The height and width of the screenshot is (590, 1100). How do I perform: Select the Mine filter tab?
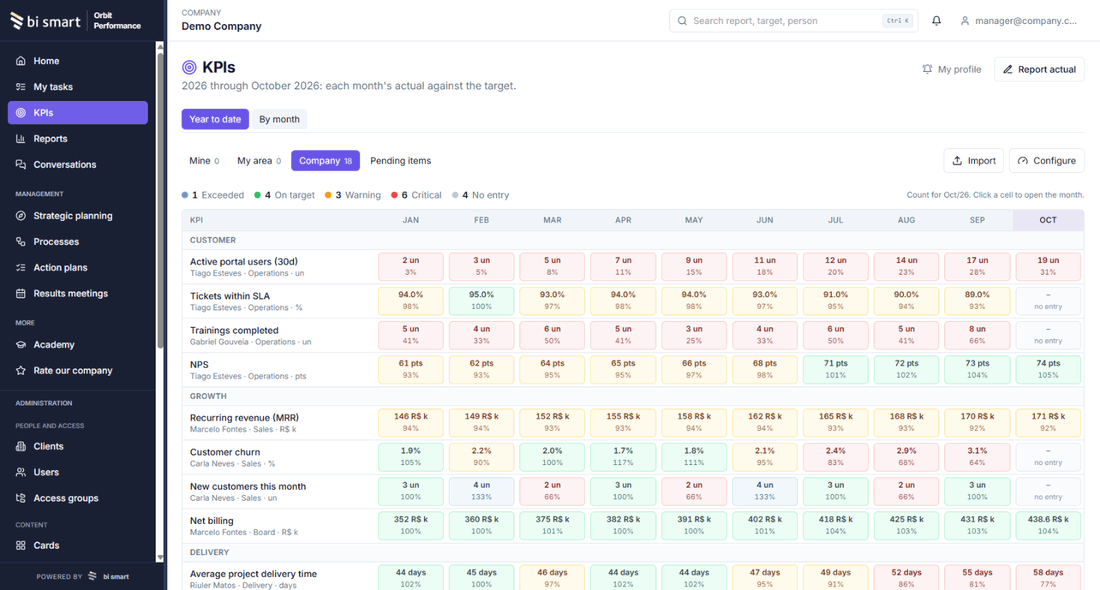204,161
